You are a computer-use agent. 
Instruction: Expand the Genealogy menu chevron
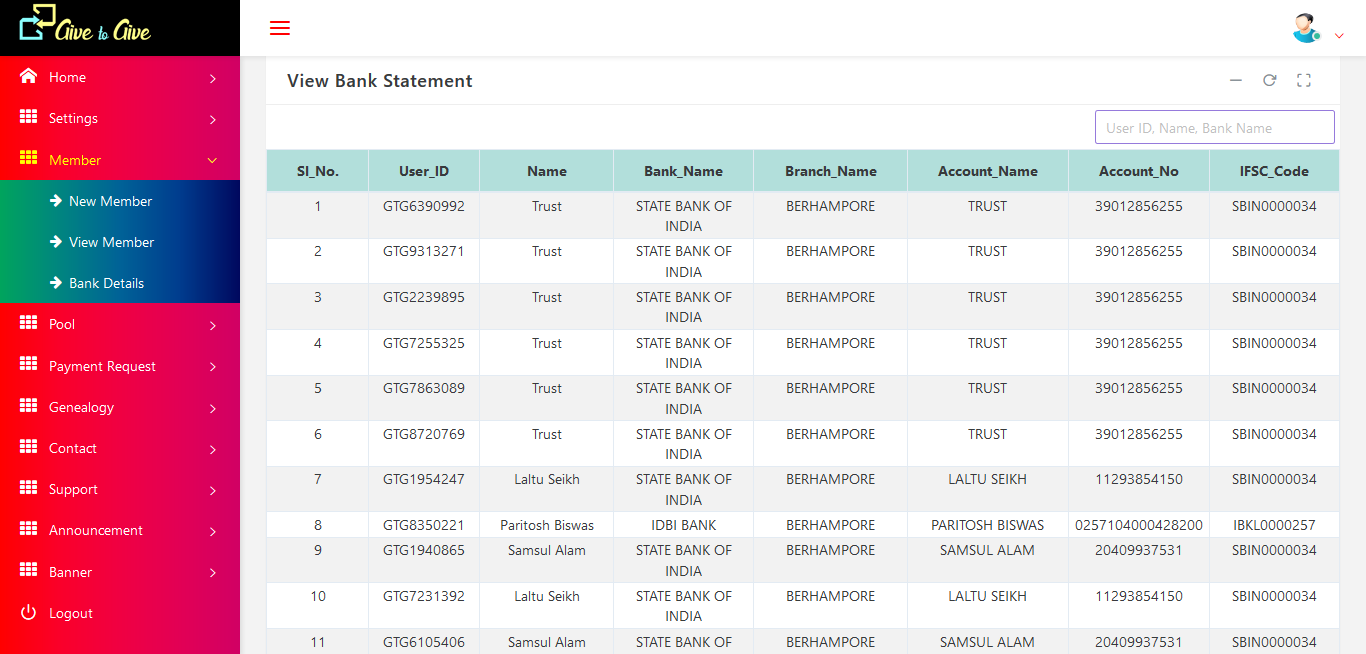213,408
